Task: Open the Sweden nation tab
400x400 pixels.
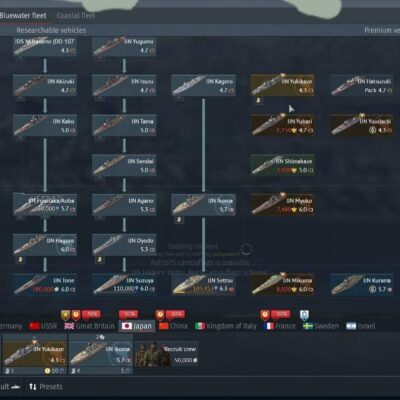Action: 321,326
